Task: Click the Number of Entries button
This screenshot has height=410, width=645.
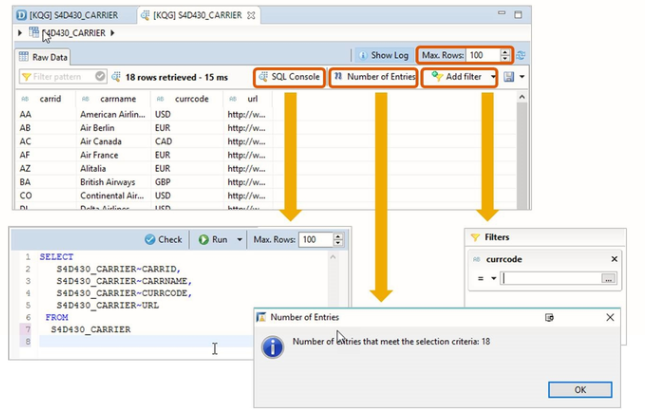Action: (x=373, y=76)
